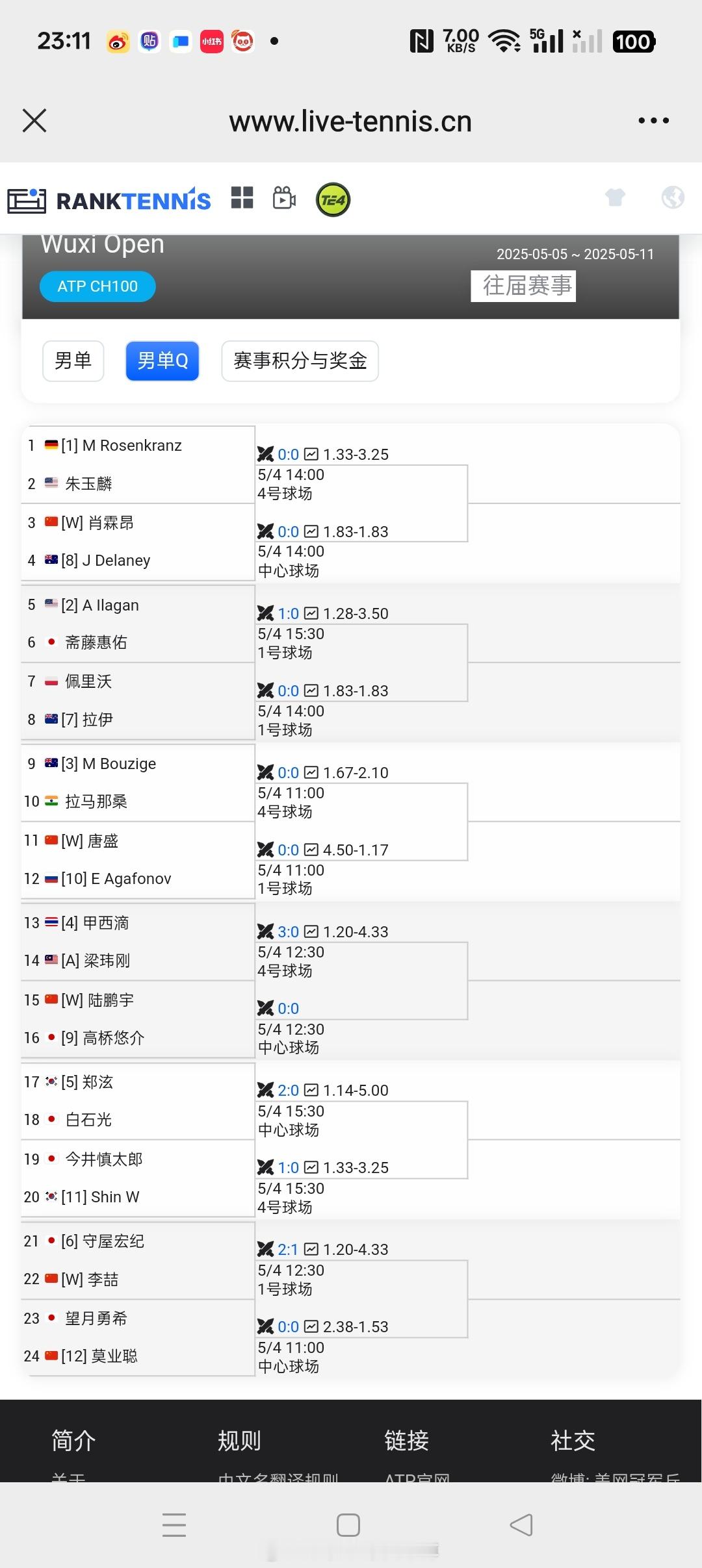Open the 2:1 score link for 守屋宏纪 match
Screen dimensions: 702x1568
(288, 1249)
